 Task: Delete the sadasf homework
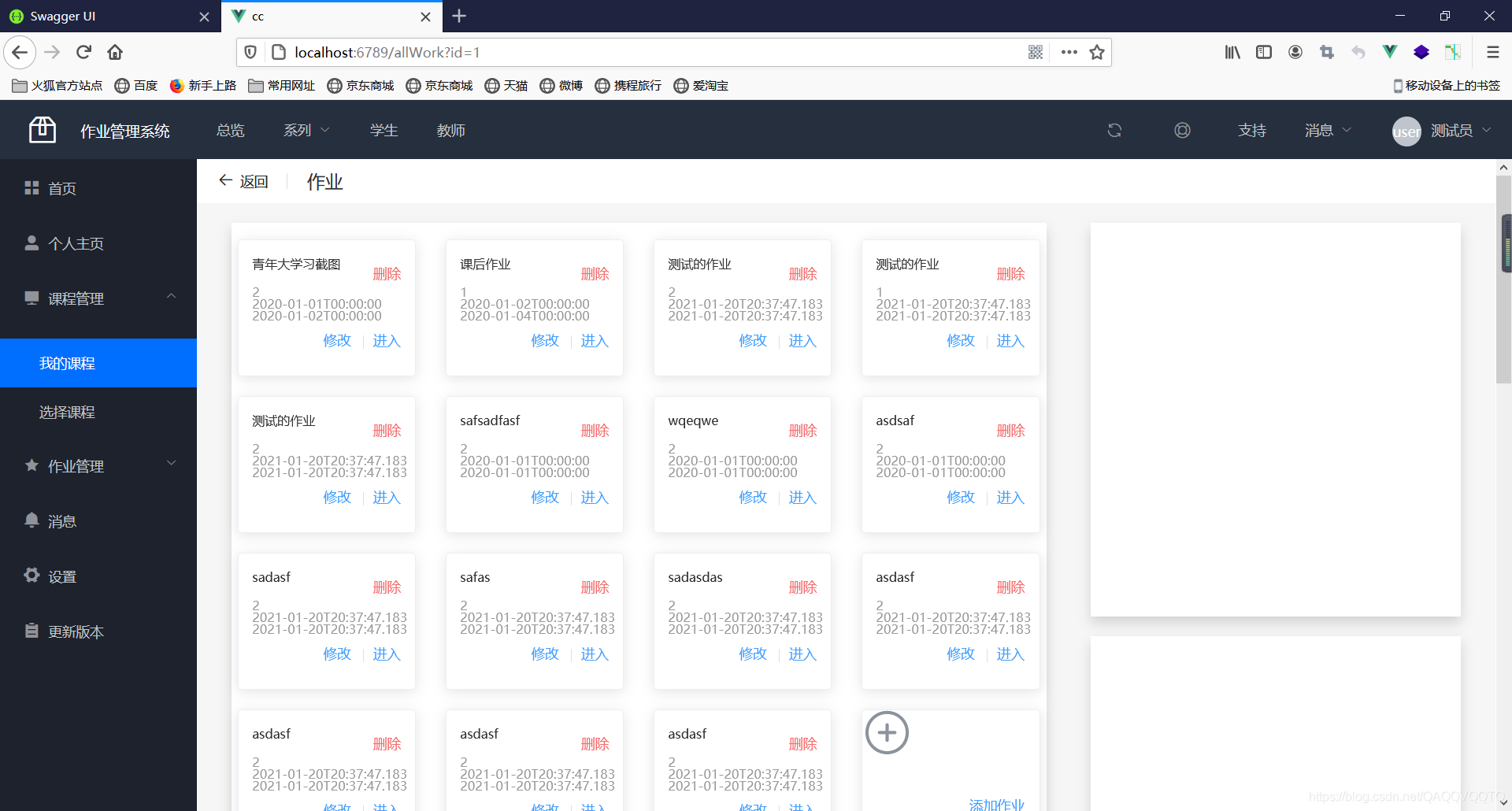click(x=387, y=587)
